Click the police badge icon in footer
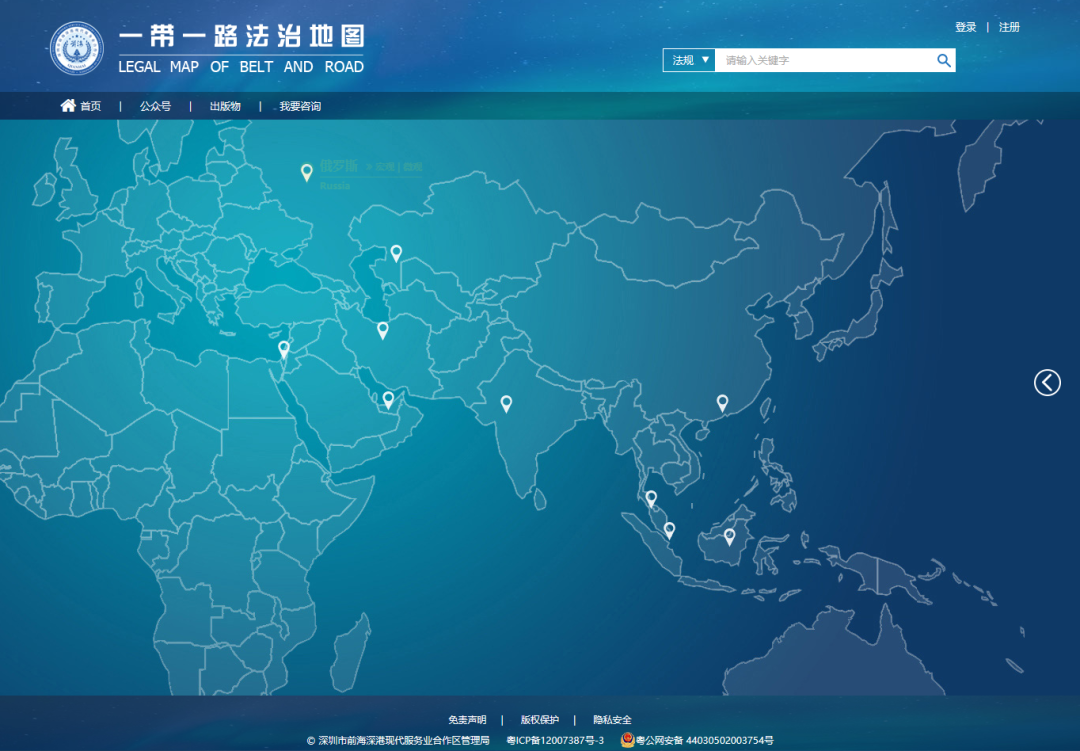Screen dimensions: 1080x751 [x=627, y=740]
